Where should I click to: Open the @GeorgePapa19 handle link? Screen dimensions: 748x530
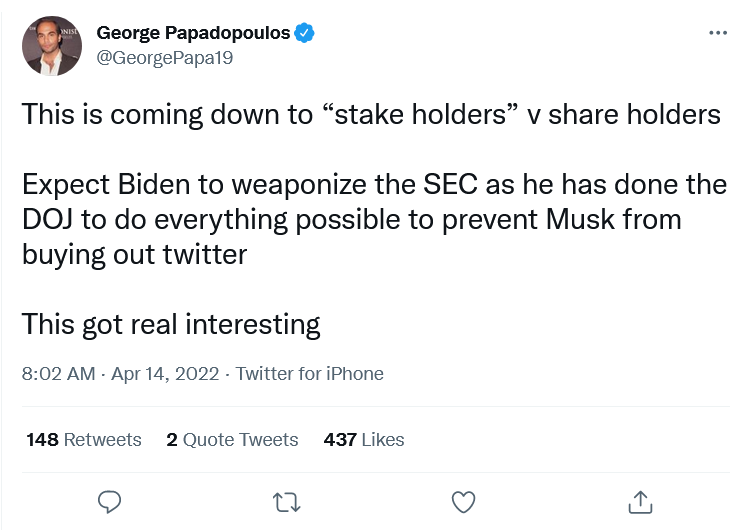tap(165, 58)
